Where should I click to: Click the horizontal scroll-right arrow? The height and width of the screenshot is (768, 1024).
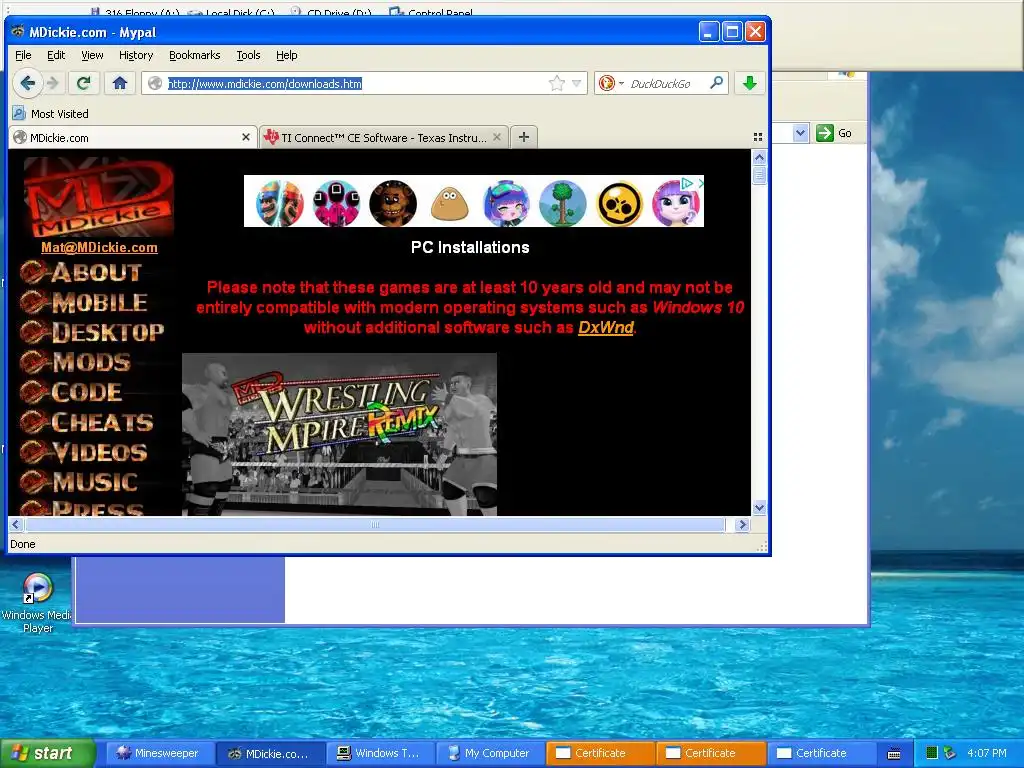[x=742, y=524]
